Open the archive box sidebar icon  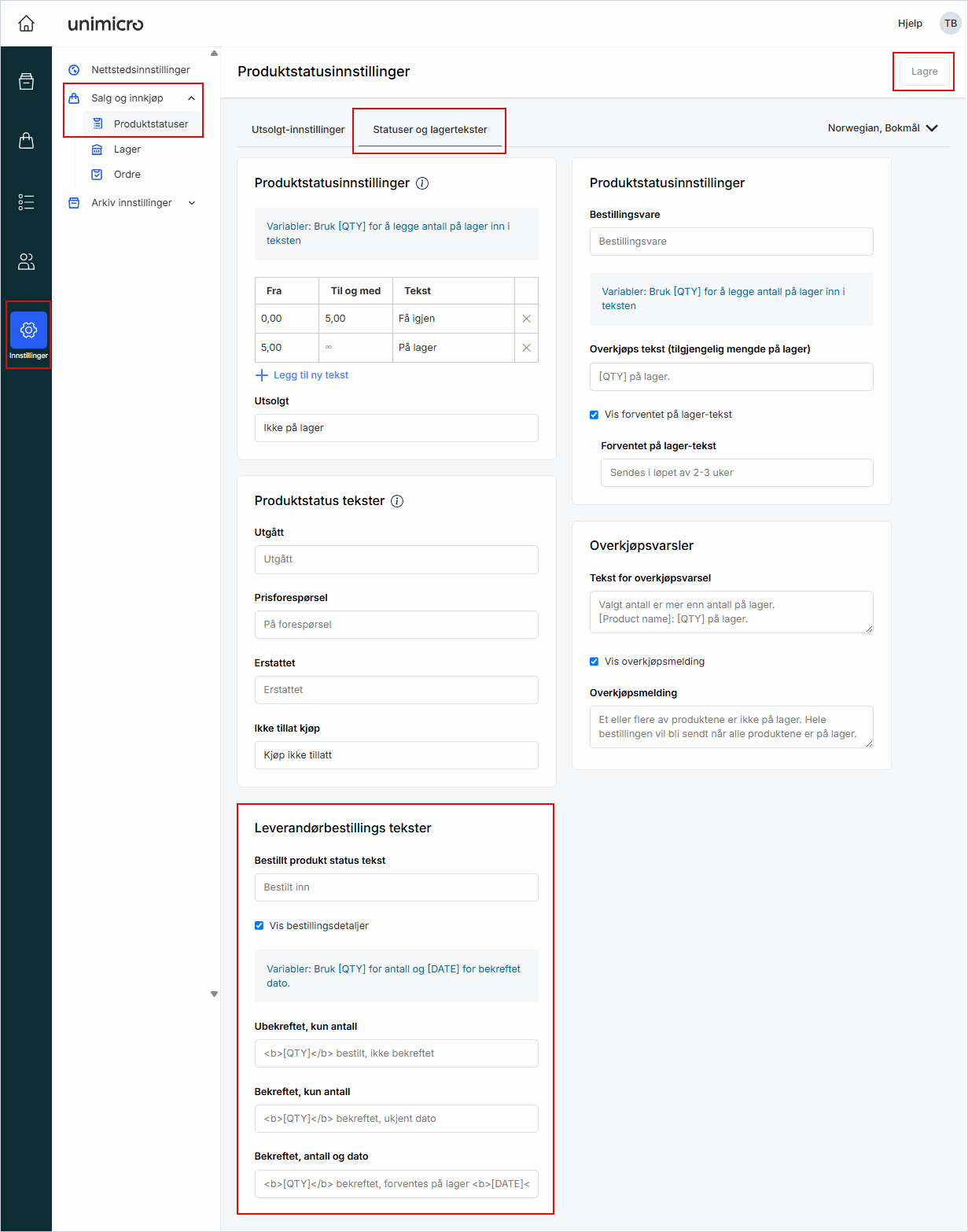pos(26,82)
